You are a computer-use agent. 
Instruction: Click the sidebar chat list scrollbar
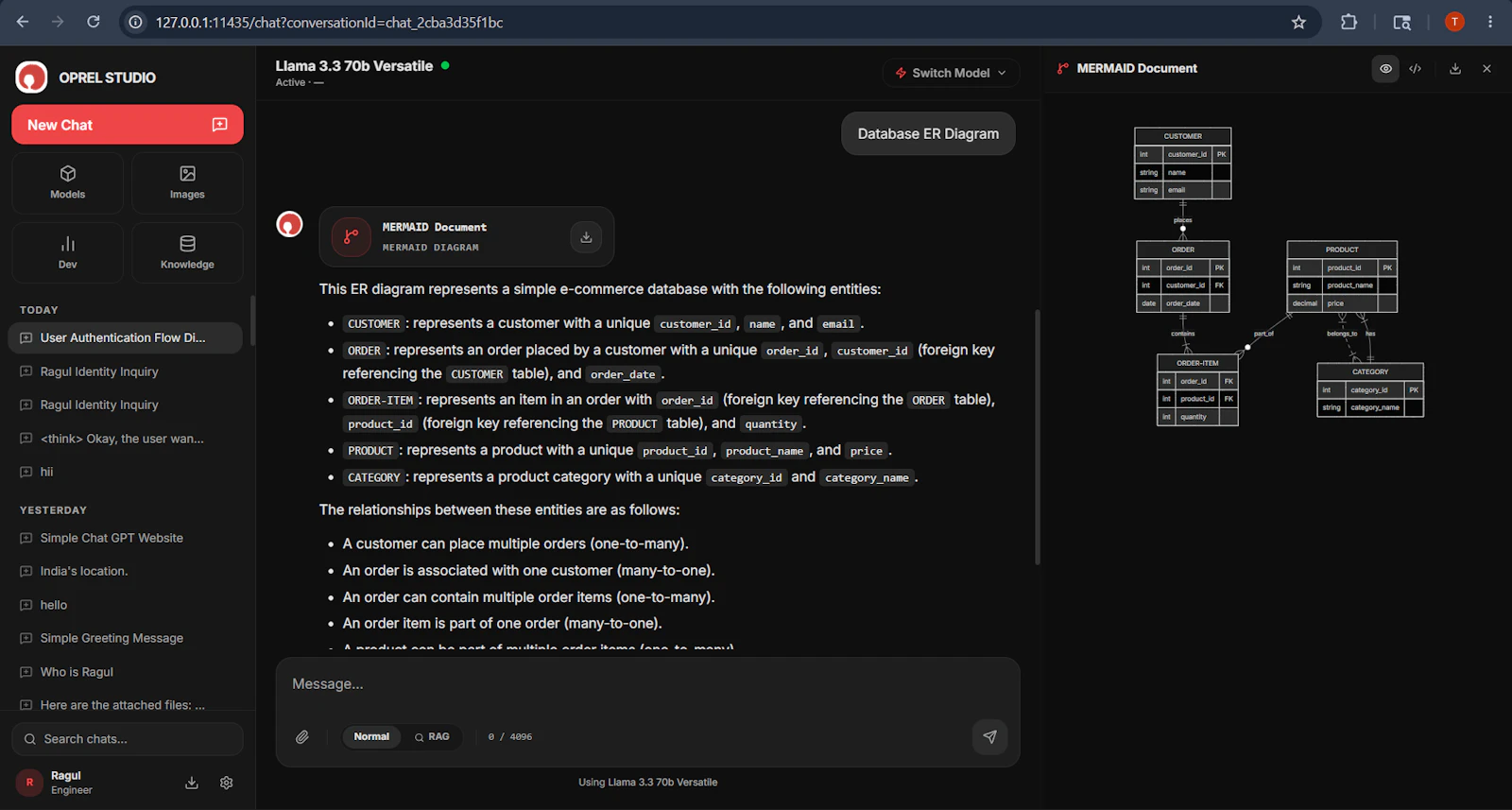[x=252, y=319]
